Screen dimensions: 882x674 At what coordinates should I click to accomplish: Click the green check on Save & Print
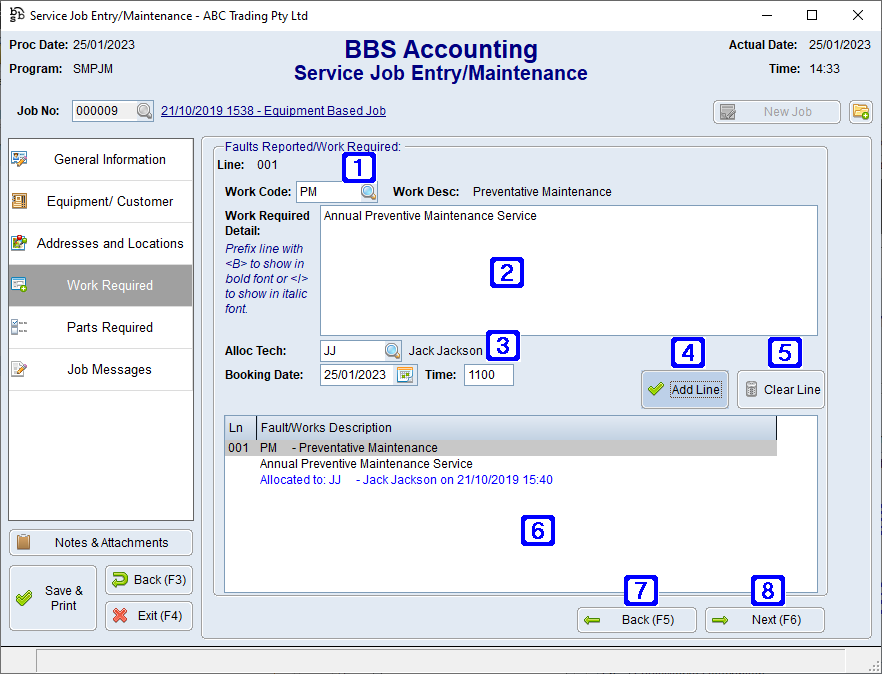pos(24,597)
